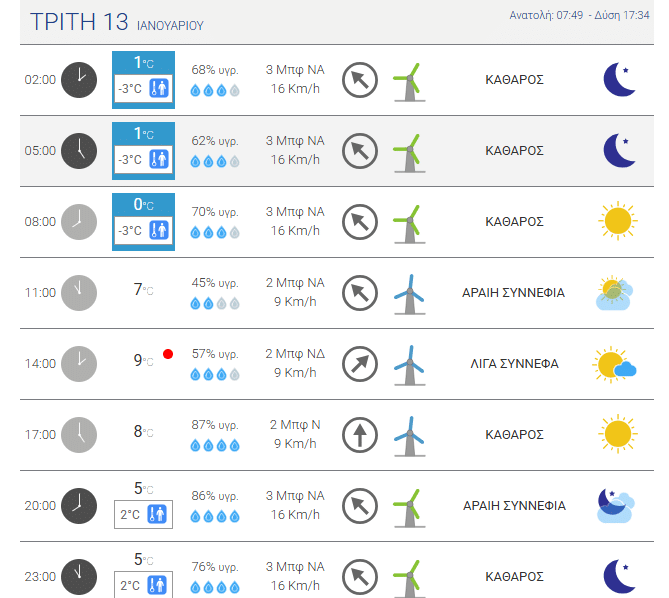Click the crescent moon icon at 02:00
669x598 pixels.
coord(619,79)
